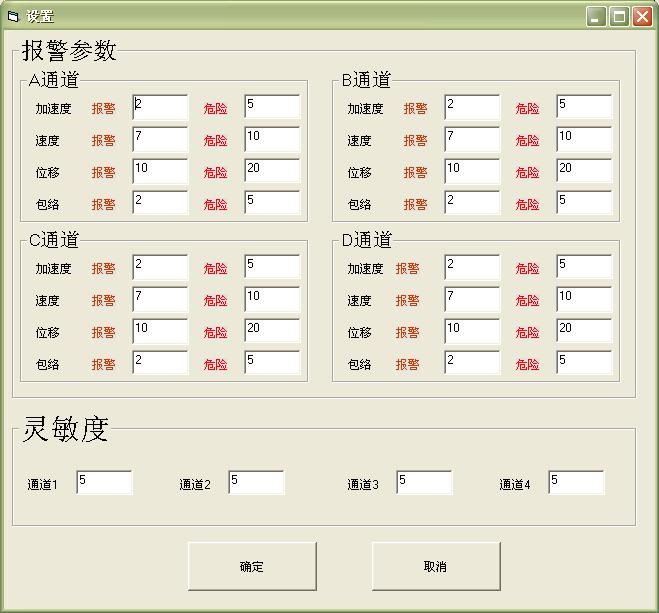Select A通道 位移 报警 value box
The width and height of the screenshot is (659, 613).
[160, 172]
